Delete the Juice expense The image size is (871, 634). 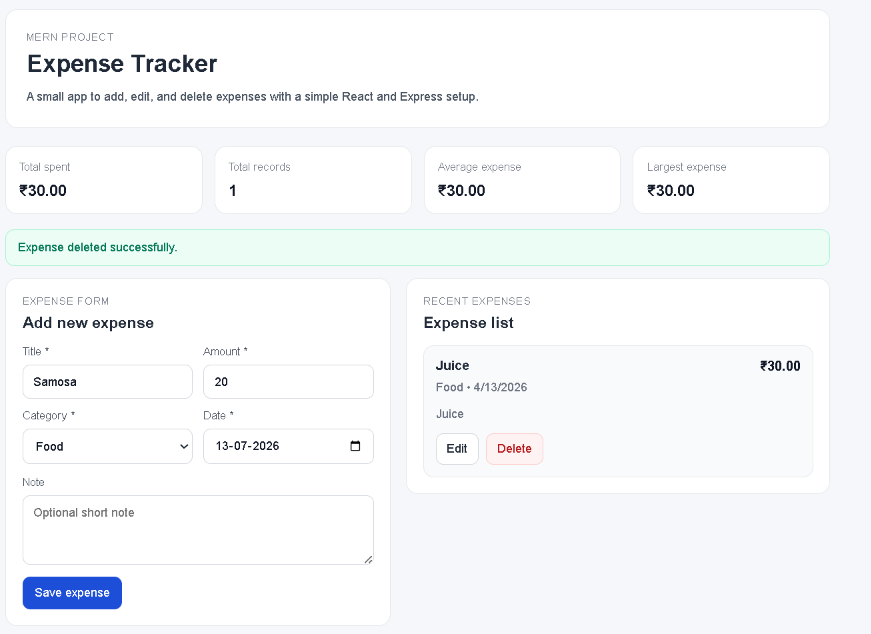(x=514, y=449)
